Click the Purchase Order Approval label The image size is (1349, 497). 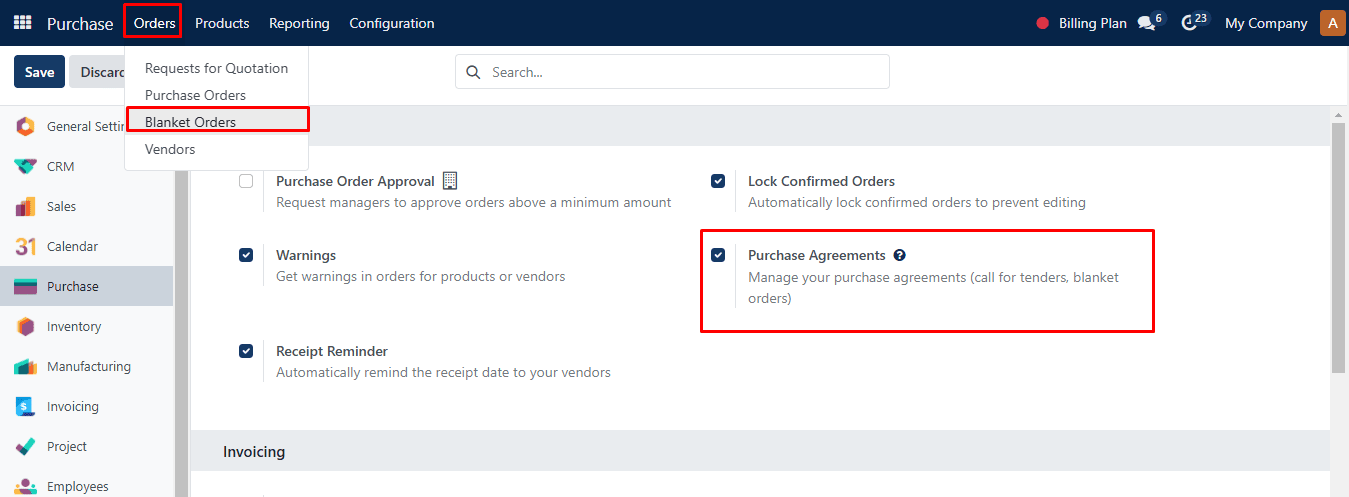coord(355,181)
